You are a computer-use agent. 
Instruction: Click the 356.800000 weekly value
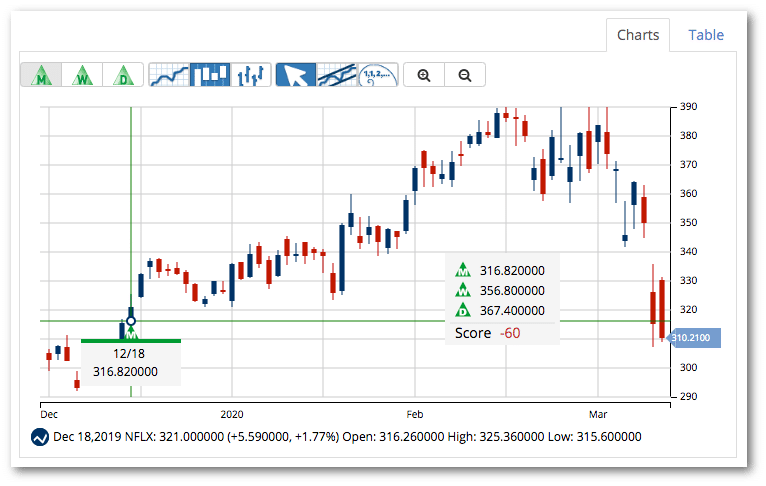point(512,291)
